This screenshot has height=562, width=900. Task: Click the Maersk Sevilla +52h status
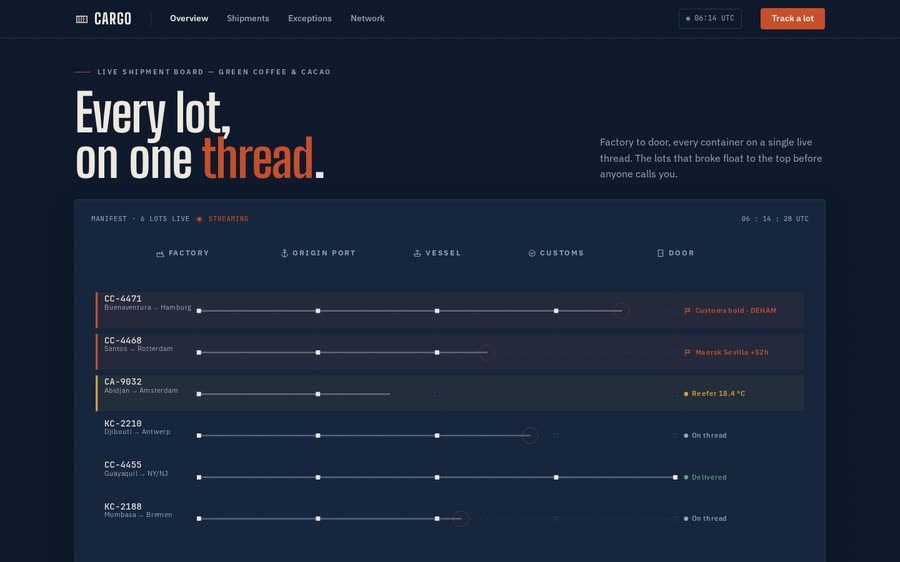[x=726, y=352]
